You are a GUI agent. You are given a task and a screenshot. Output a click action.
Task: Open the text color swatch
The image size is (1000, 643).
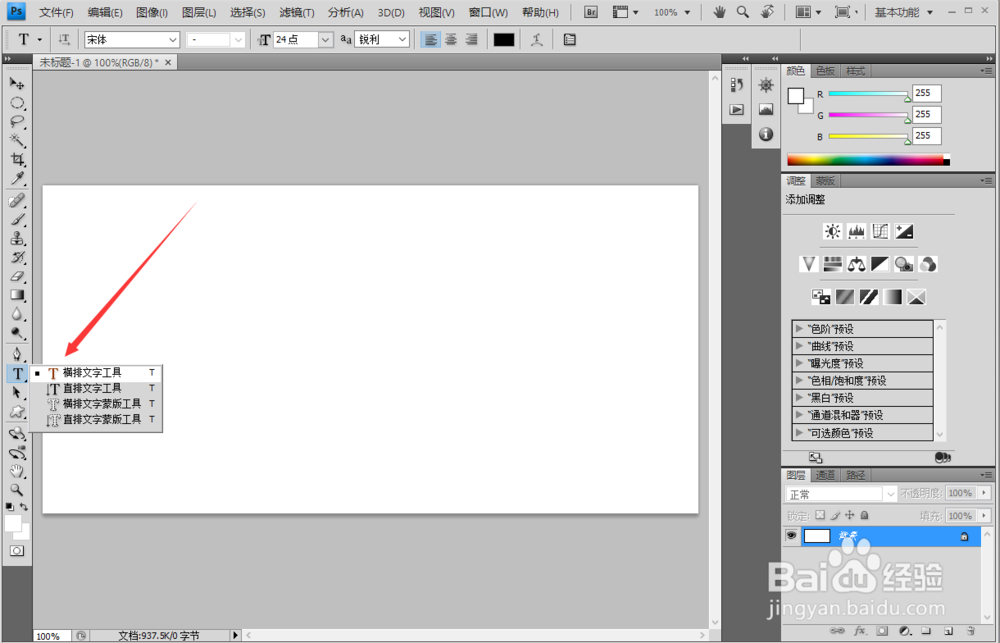point(504,40)
